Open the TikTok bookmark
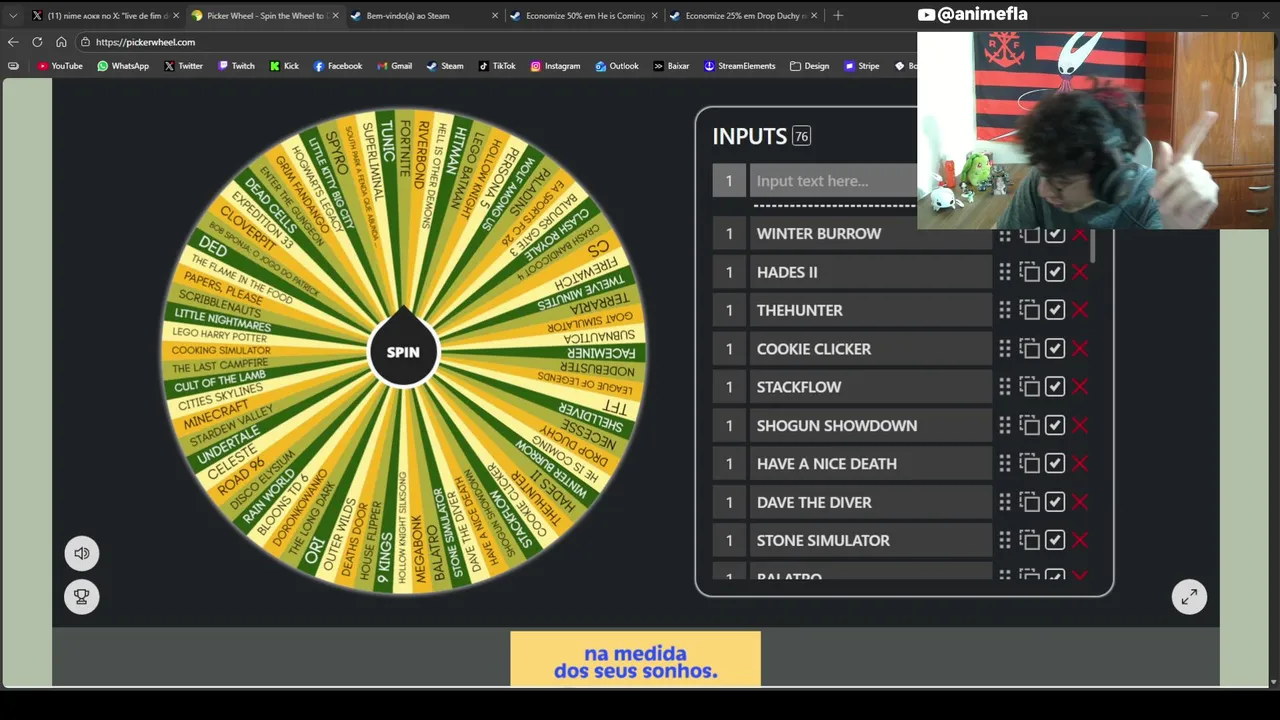 click(497, 66)
